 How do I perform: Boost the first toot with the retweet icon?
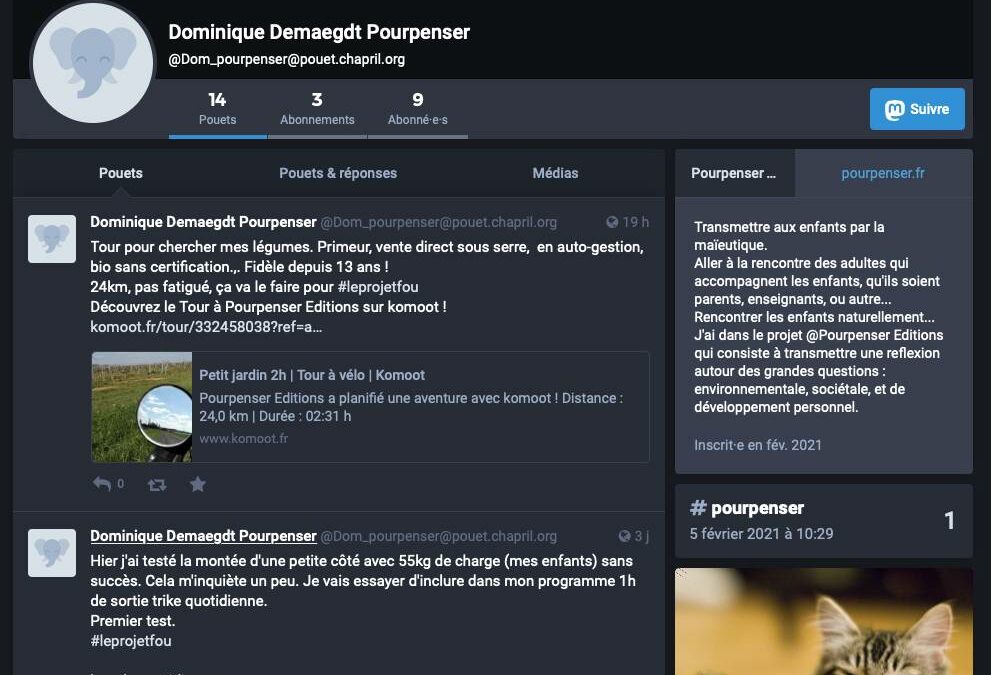(155, 484)
